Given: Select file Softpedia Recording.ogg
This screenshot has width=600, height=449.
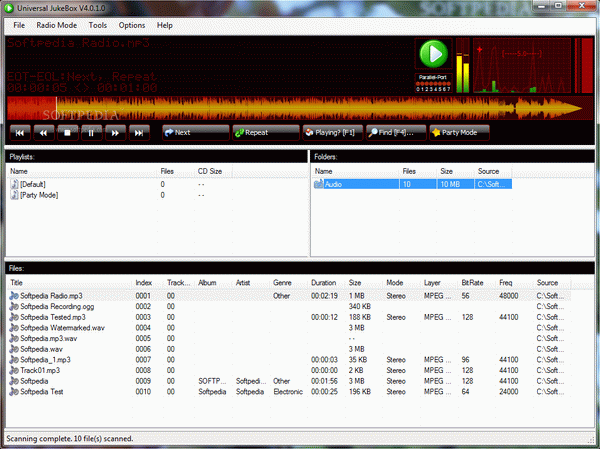Looking at the screenshot, I should click(x=57, y=307).
